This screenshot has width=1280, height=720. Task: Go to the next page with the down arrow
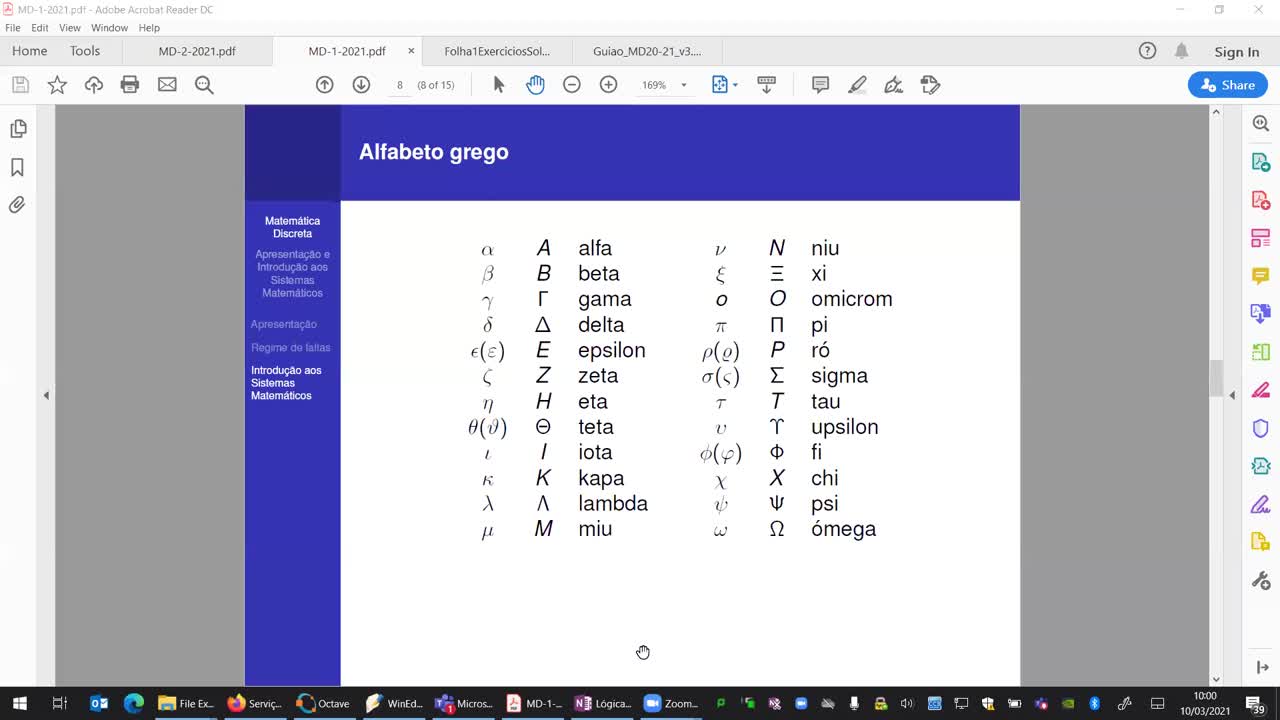tap(361, 85)
